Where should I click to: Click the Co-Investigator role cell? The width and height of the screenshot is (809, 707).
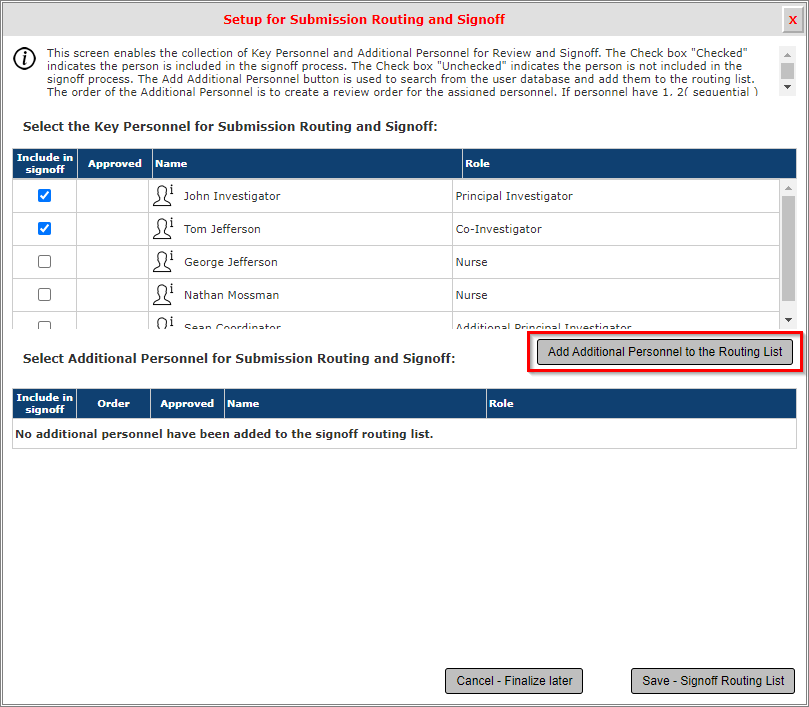(616, 229)
